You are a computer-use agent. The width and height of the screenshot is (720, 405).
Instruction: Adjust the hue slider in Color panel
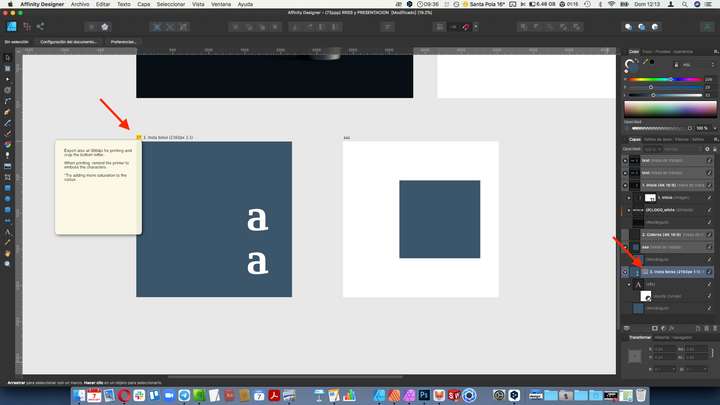coord(665,79)
